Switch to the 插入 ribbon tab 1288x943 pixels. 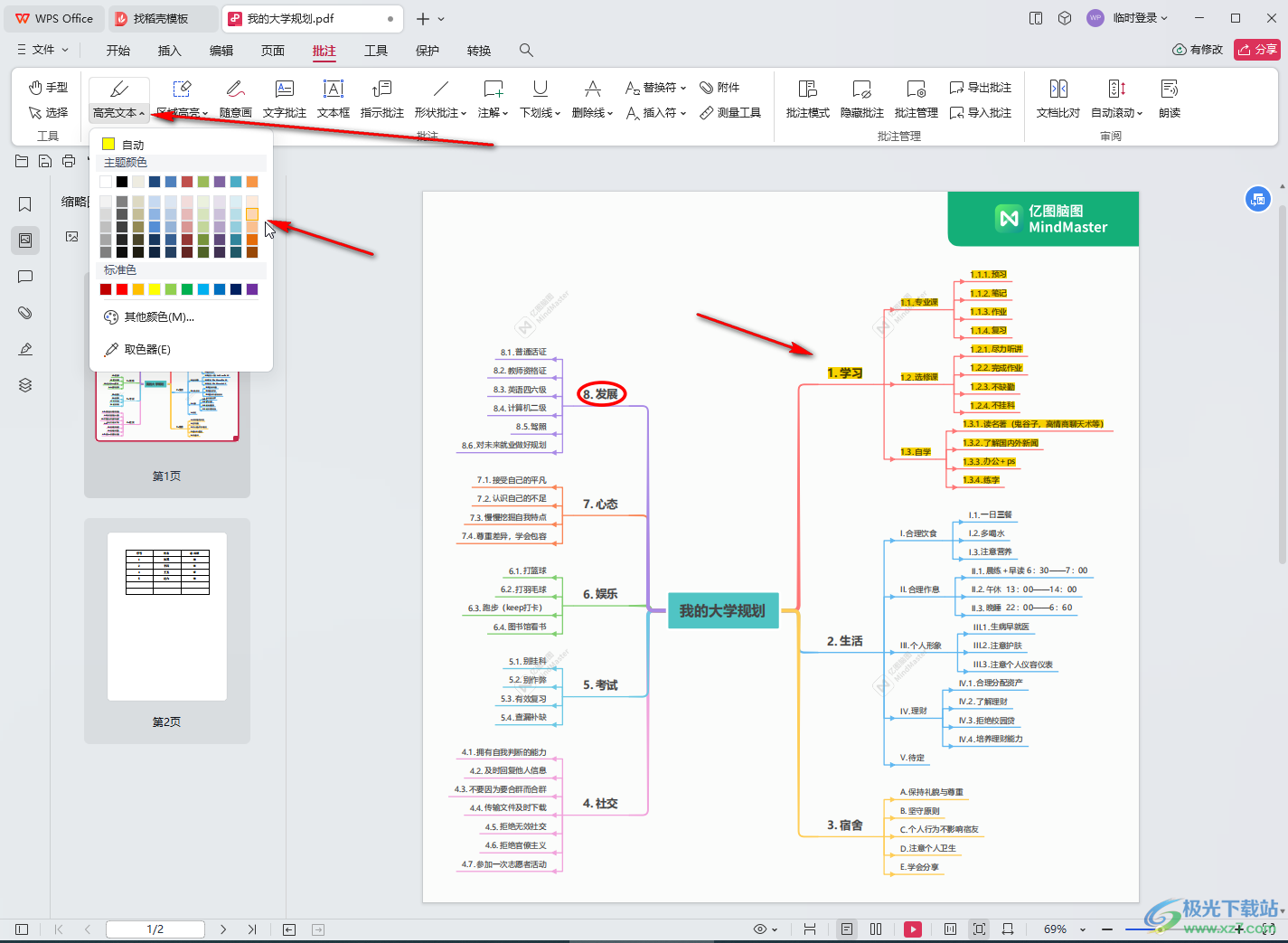coord(170,51)
